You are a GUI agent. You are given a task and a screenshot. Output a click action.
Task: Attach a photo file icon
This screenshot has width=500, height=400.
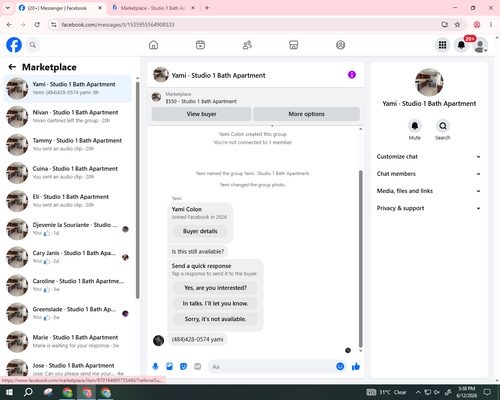pyautogui.click(x=169, y=367)
